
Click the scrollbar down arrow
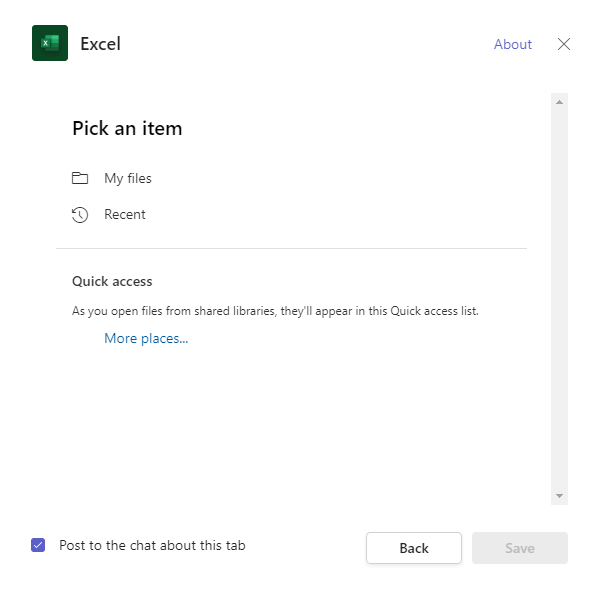559,496
